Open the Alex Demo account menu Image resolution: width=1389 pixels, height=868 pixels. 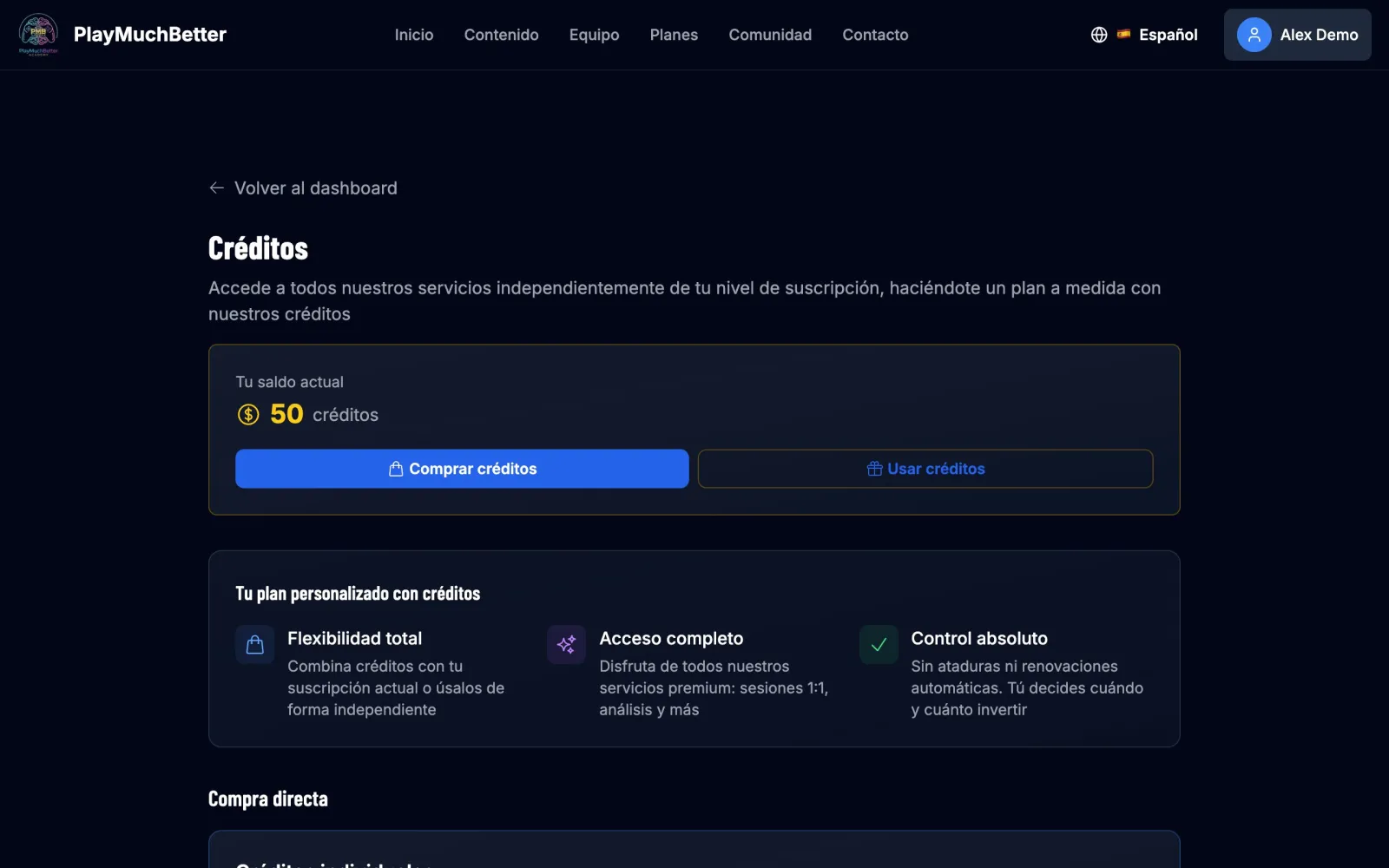1298,35
